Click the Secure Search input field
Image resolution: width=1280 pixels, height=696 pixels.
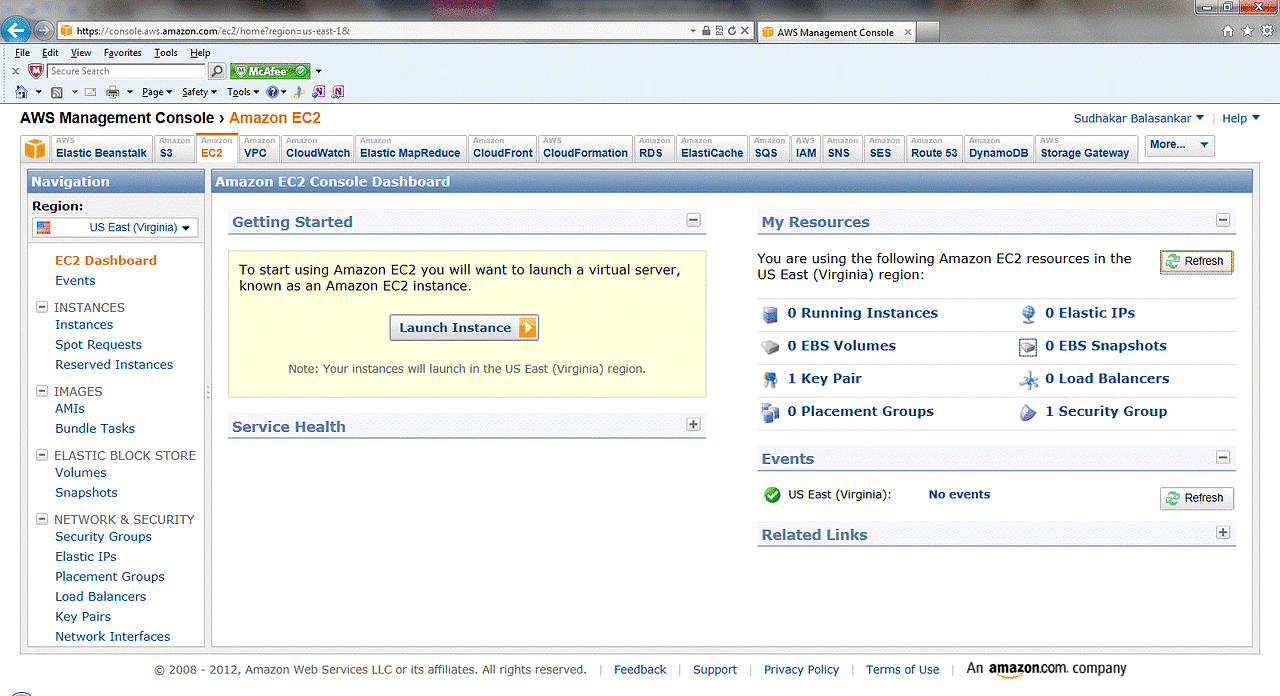(126, 71)
